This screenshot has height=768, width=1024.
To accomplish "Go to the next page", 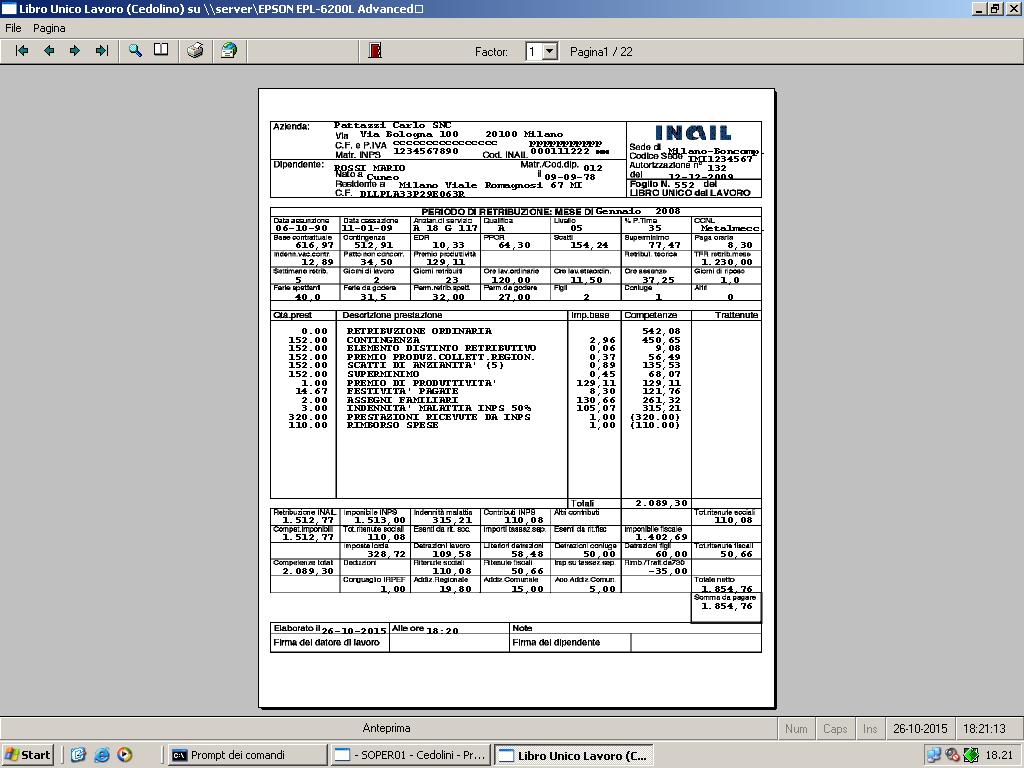I will tap(74, 51).
